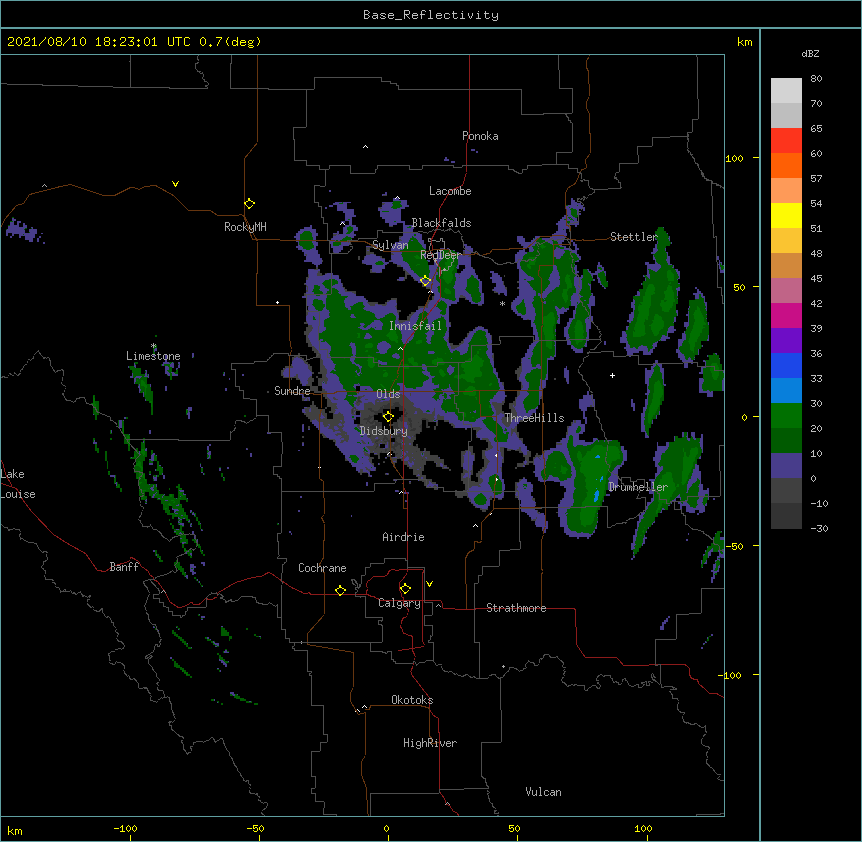
Task: Click the Airdrie city label
Action: point(403,537)
